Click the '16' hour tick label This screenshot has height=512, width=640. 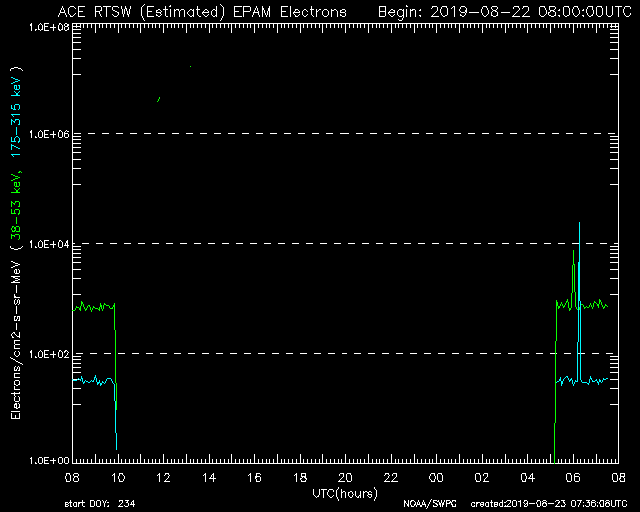point(254,478)
